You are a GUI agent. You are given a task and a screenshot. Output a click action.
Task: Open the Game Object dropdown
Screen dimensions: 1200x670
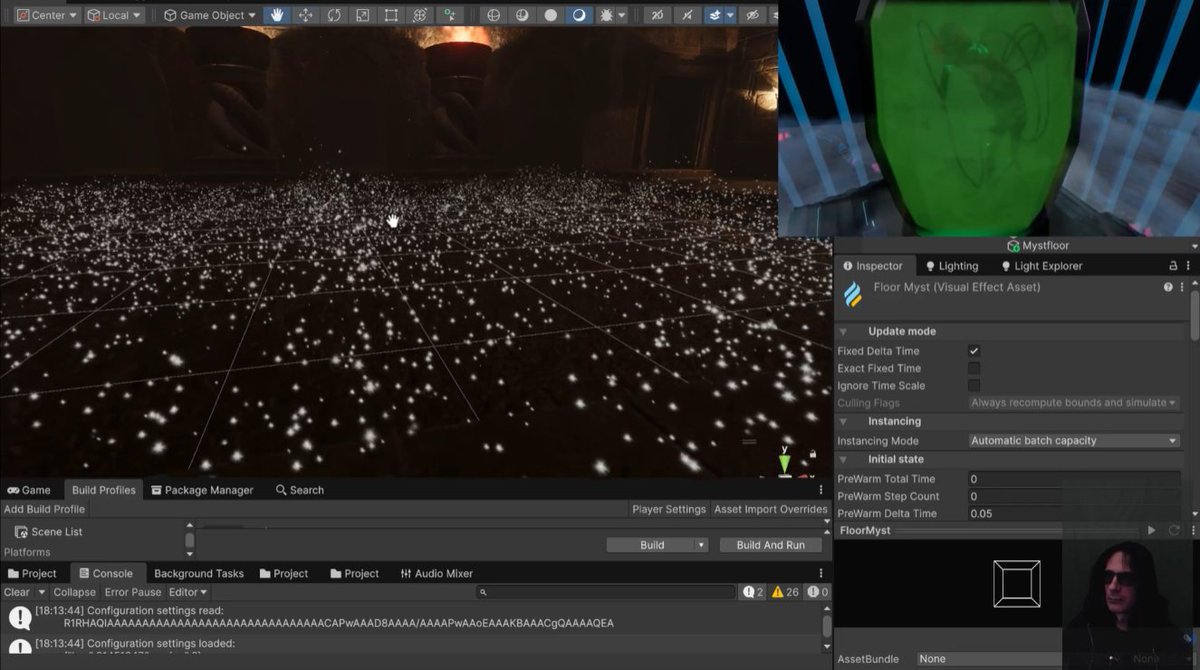[210, 15]
